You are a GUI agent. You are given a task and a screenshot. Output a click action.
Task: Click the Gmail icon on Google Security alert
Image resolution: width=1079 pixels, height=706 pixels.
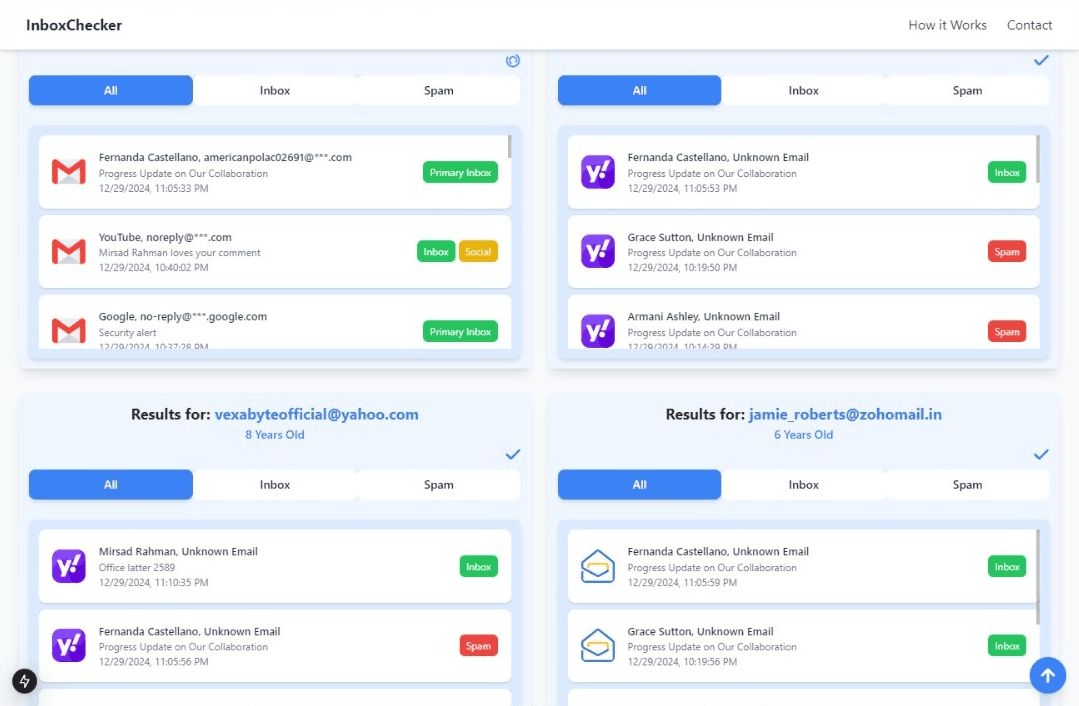pyautogui.click(x=68, y=330)
